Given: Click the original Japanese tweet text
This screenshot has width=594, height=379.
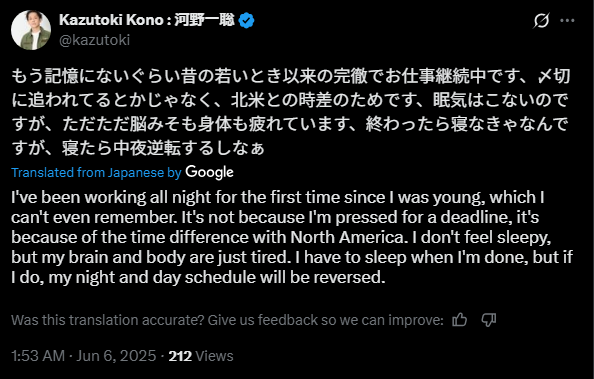Looking at the screenshot, I should pos(291,112).
